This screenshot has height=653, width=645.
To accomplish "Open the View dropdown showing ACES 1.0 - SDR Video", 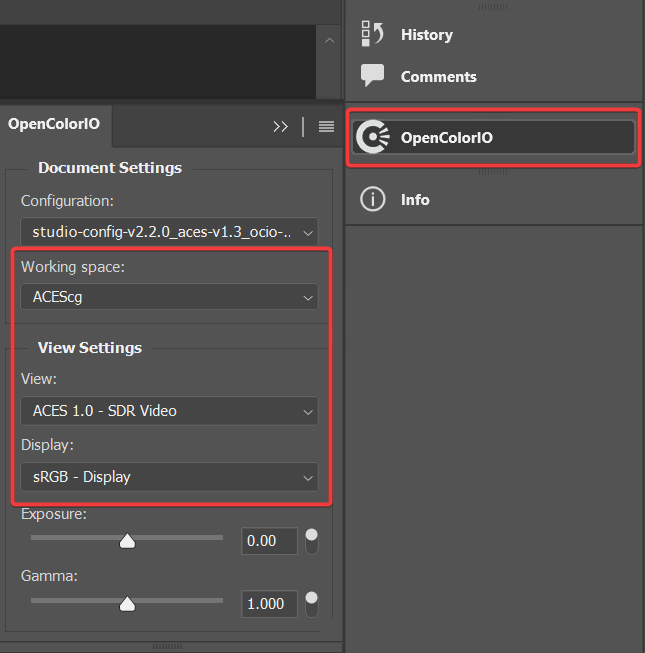I will (169, 411).
